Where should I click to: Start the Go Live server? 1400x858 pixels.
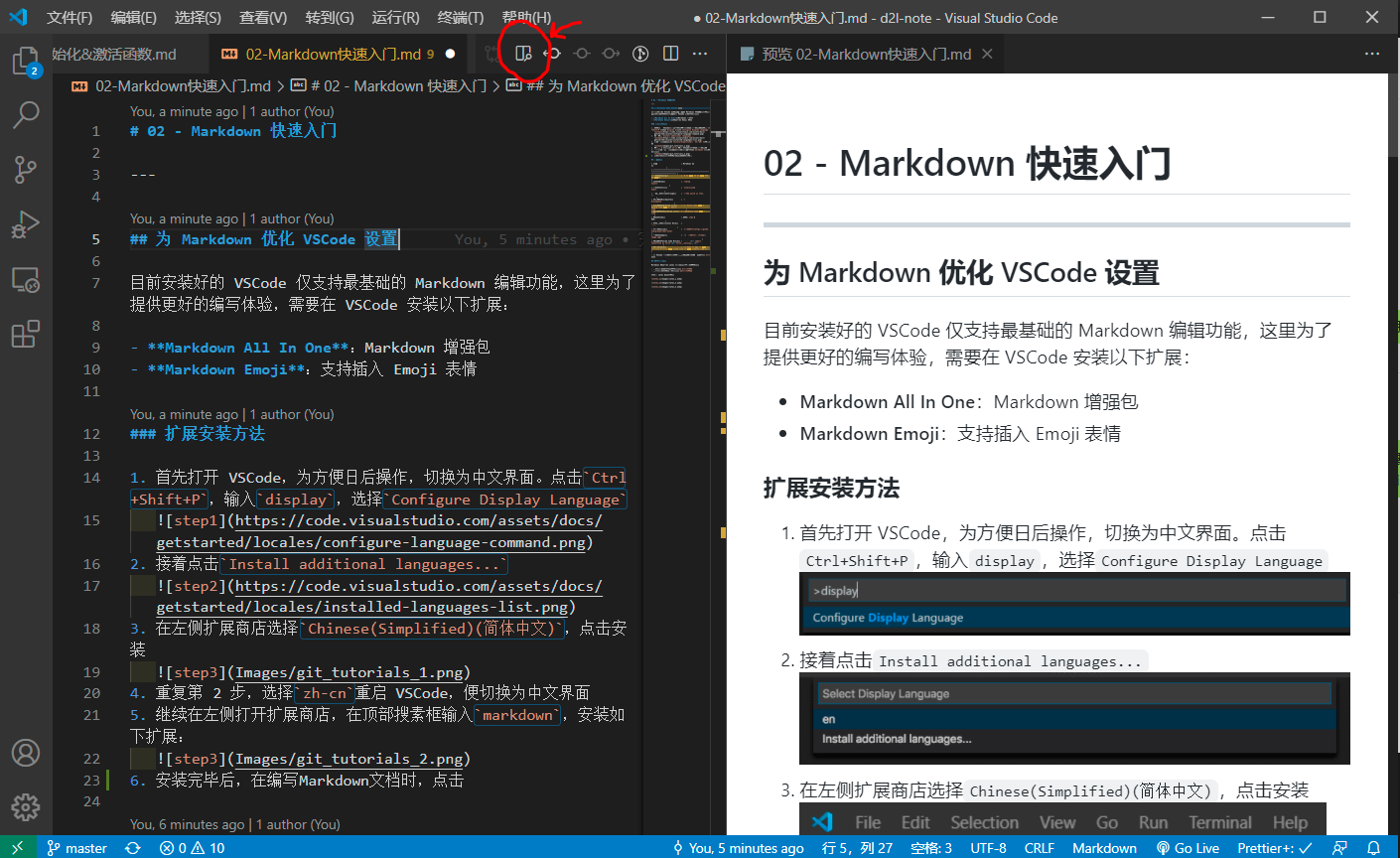1188,847
